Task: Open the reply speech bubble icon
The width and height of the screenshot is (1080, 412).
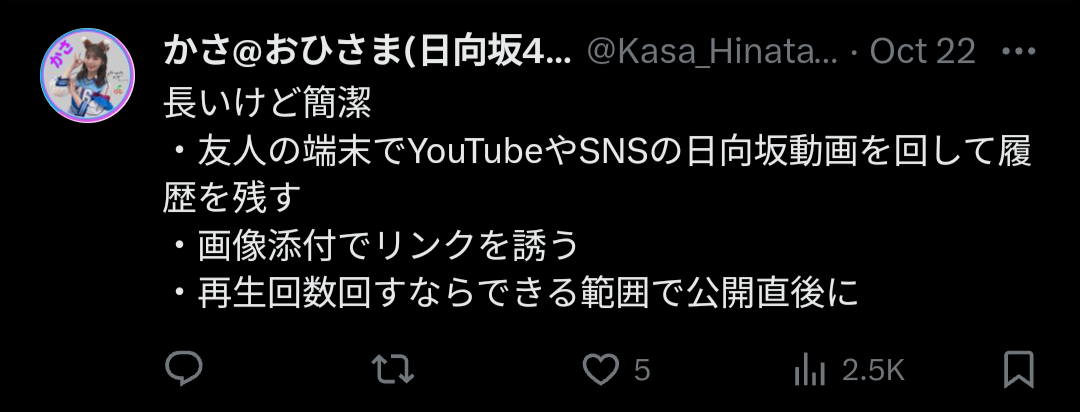Action: click(x=184, y=369)
